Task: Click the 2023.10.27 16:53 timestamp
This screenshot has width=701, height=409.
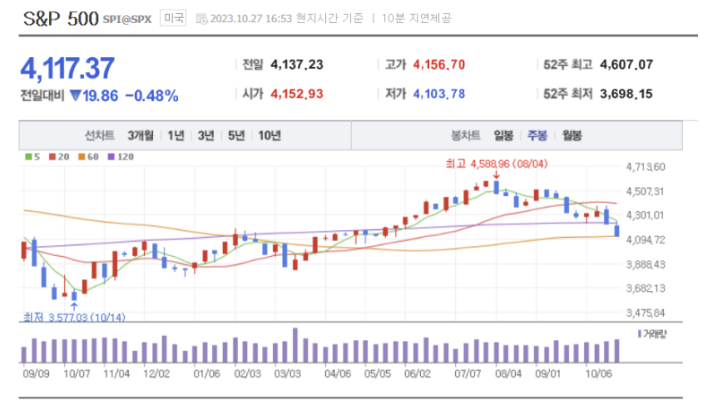Action: click(x=251, y=18)
